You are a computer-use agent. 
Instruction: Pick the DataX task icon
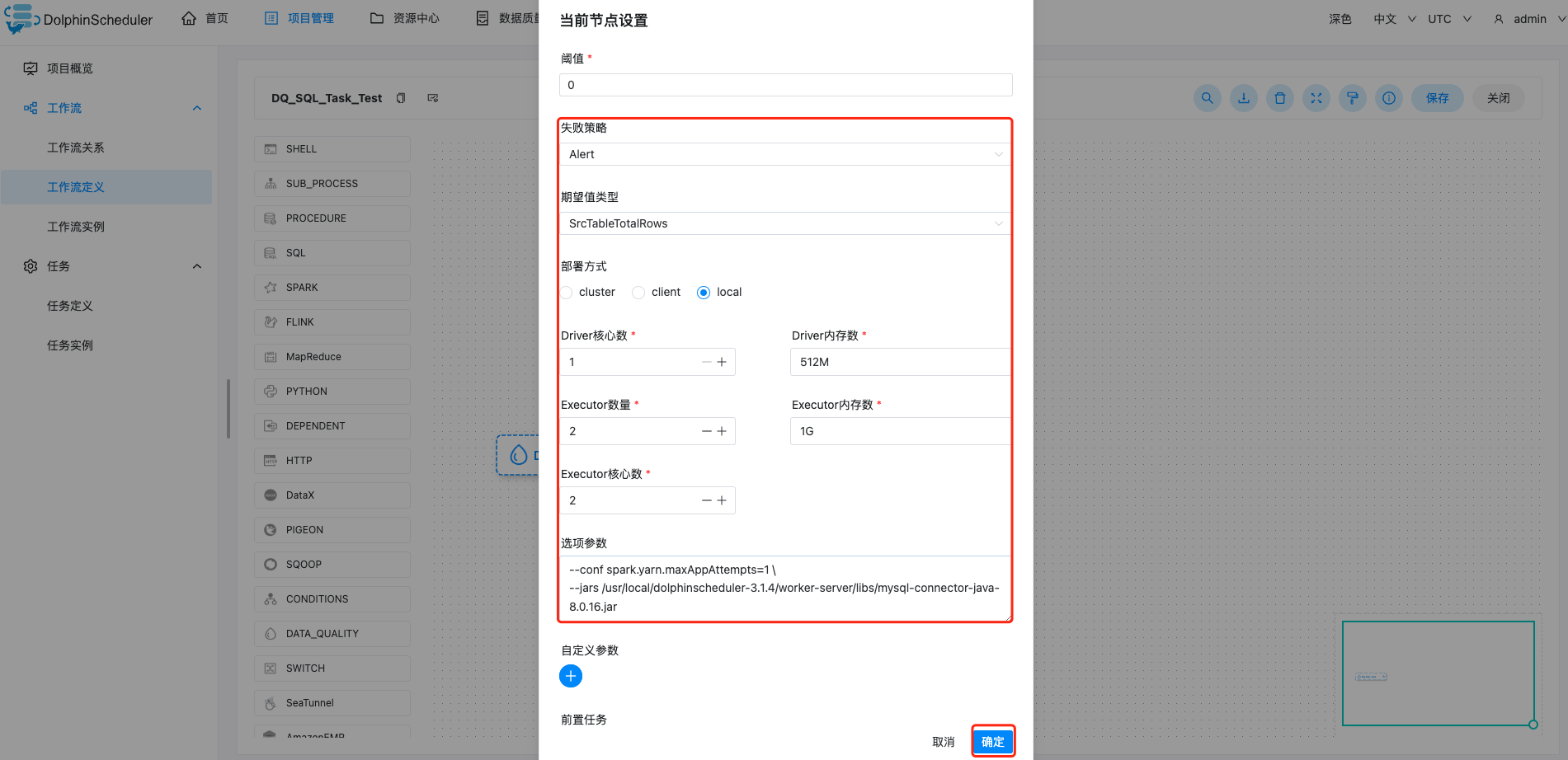(270, 495)
